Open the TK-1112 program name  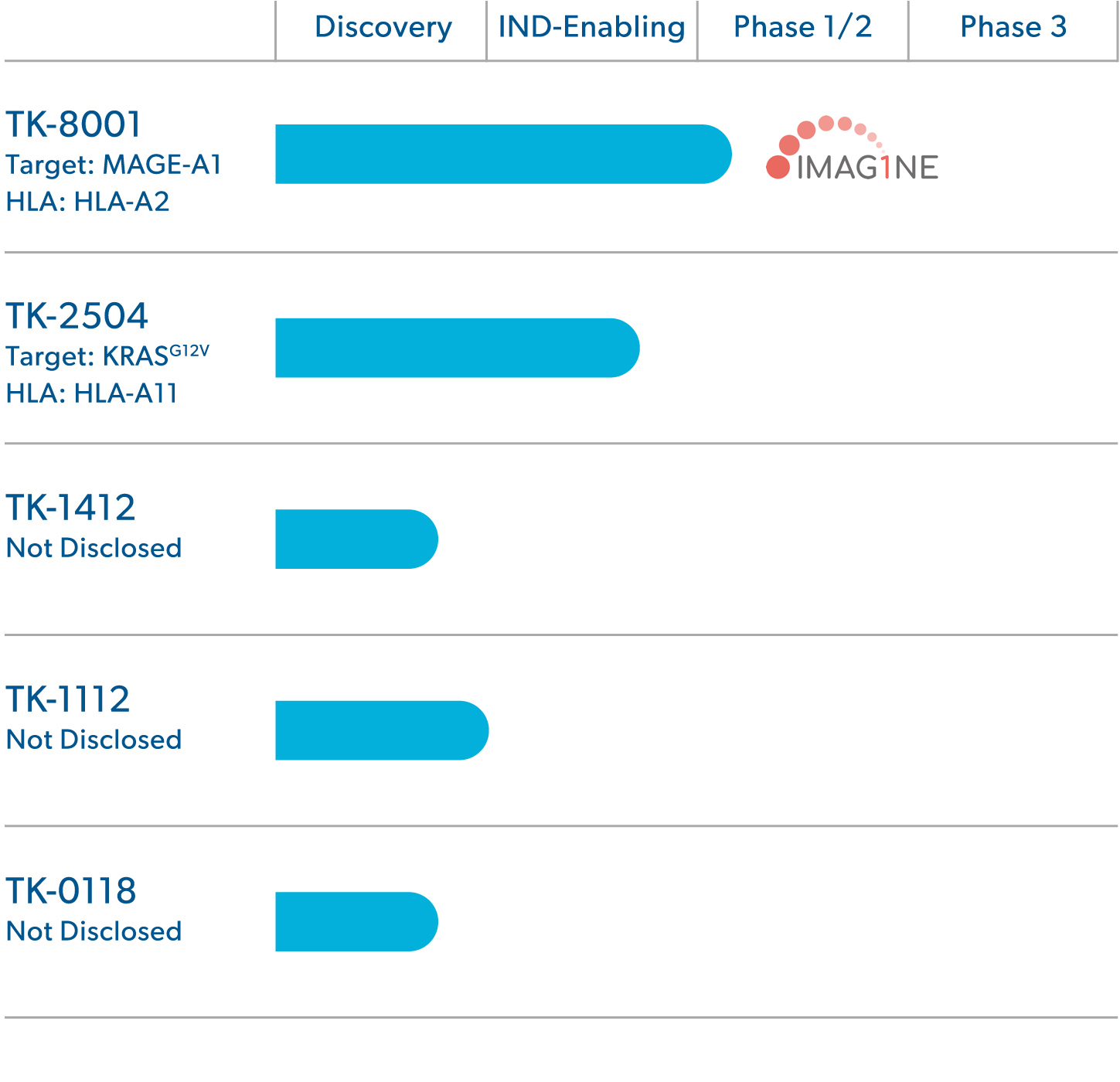[x=68, y=699]
